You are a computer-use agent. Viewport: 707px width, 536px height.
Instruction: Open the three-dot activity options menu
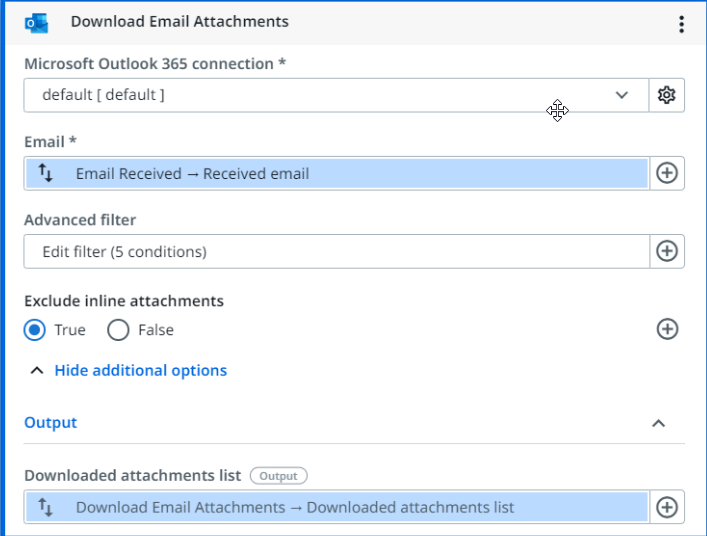pyautogui.click(x=681, y=24)
